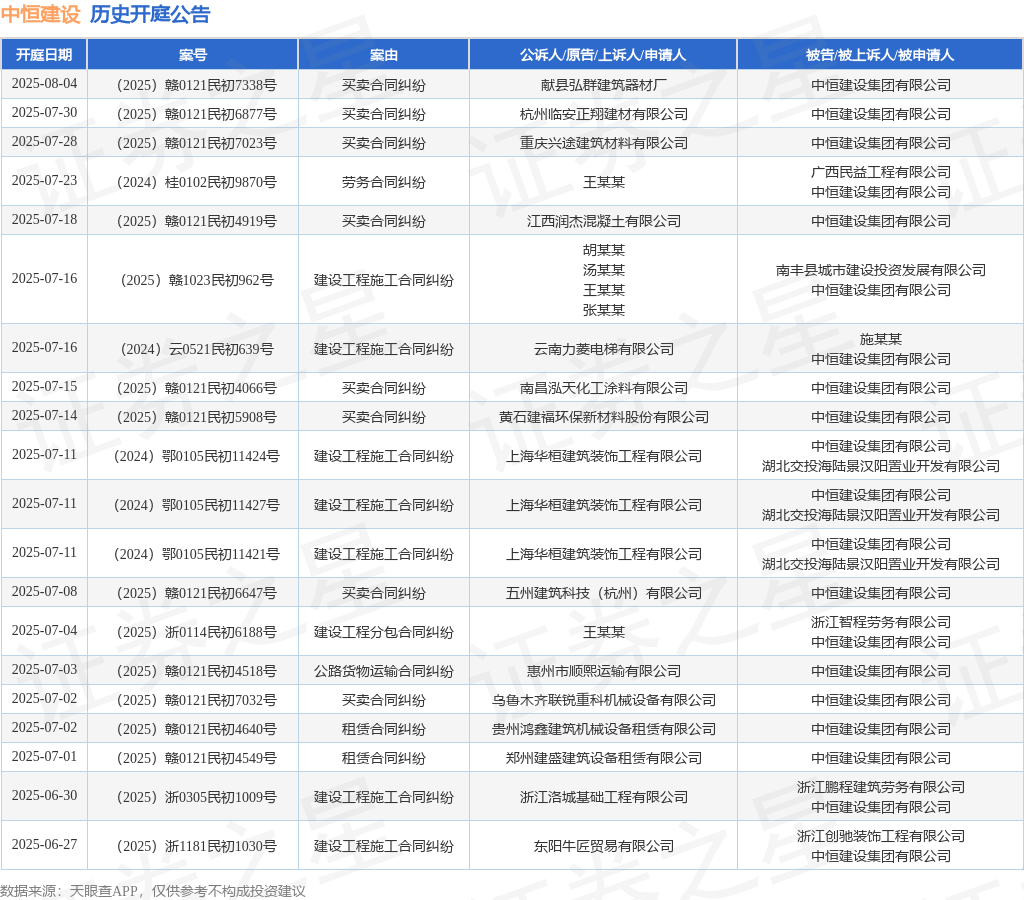Click plaintiff 浙江洛城基础工程有限公司
This screenshot has height=900, width=1024.
tap(603, 797)
